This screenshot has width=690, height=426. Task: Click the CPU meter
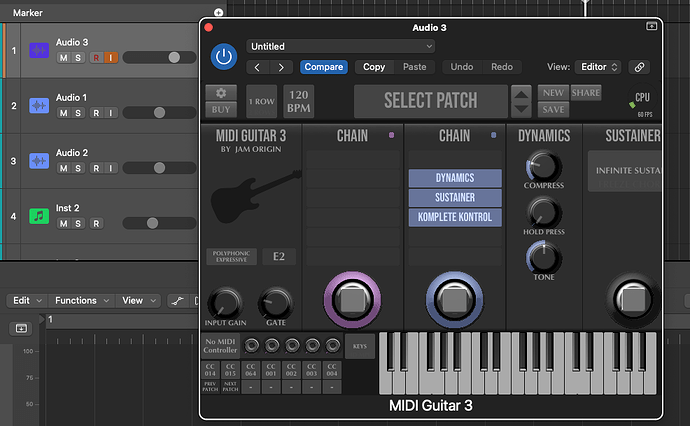click(x=642, y=101)
